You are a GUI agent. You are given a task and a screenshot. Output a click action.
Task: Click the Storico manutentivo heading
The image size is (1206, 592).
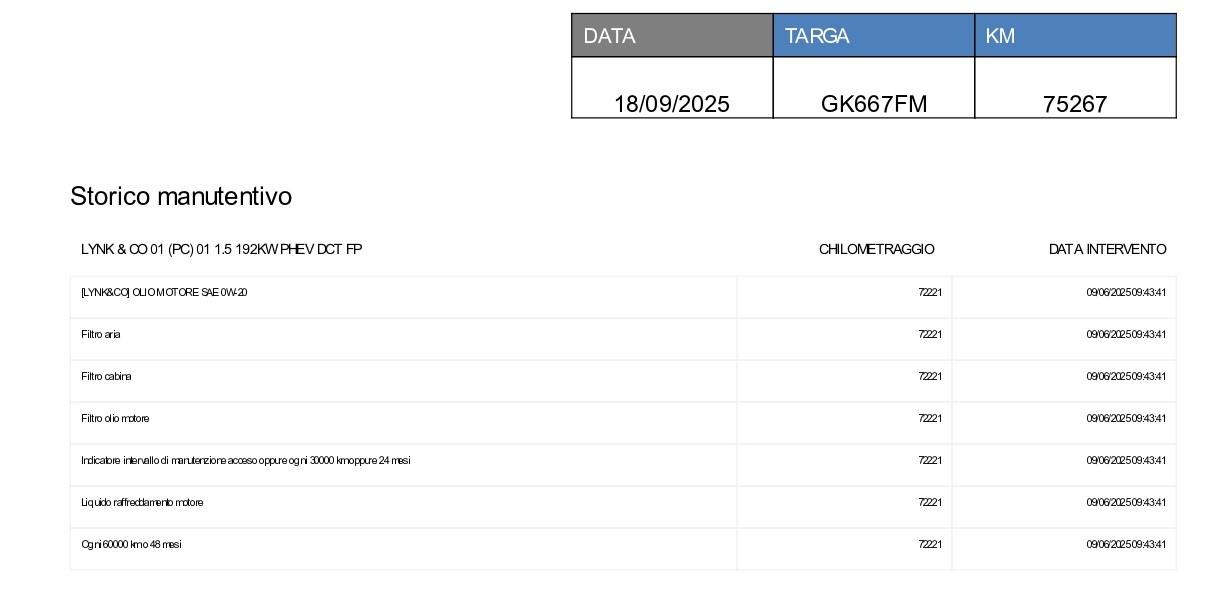181,196
